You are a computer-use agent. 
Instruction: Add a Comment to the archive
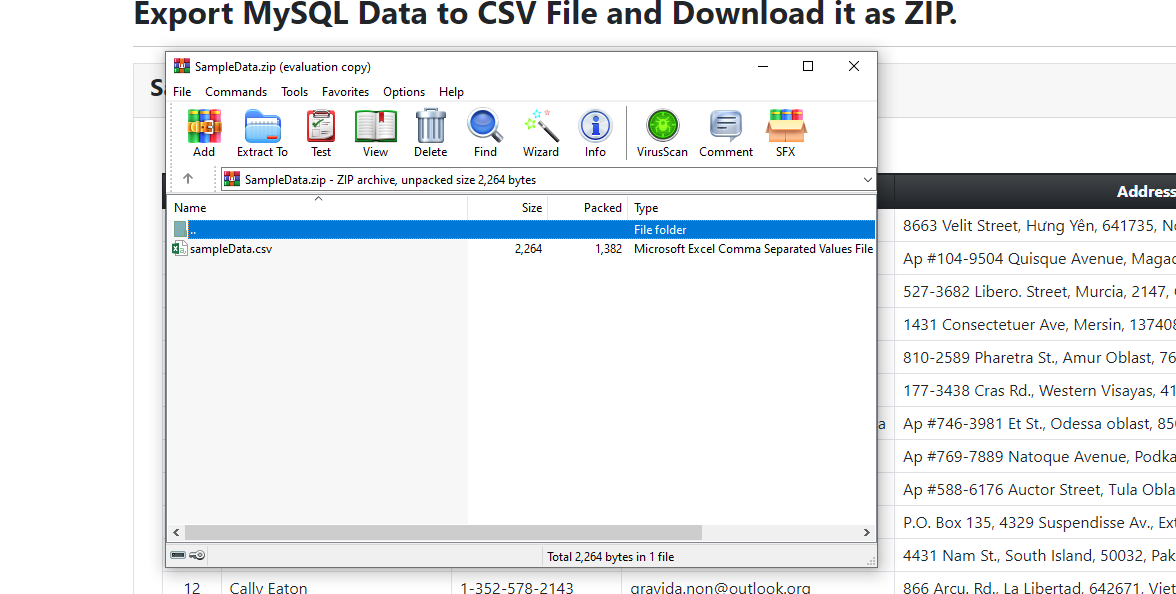[x=726, y=133]
